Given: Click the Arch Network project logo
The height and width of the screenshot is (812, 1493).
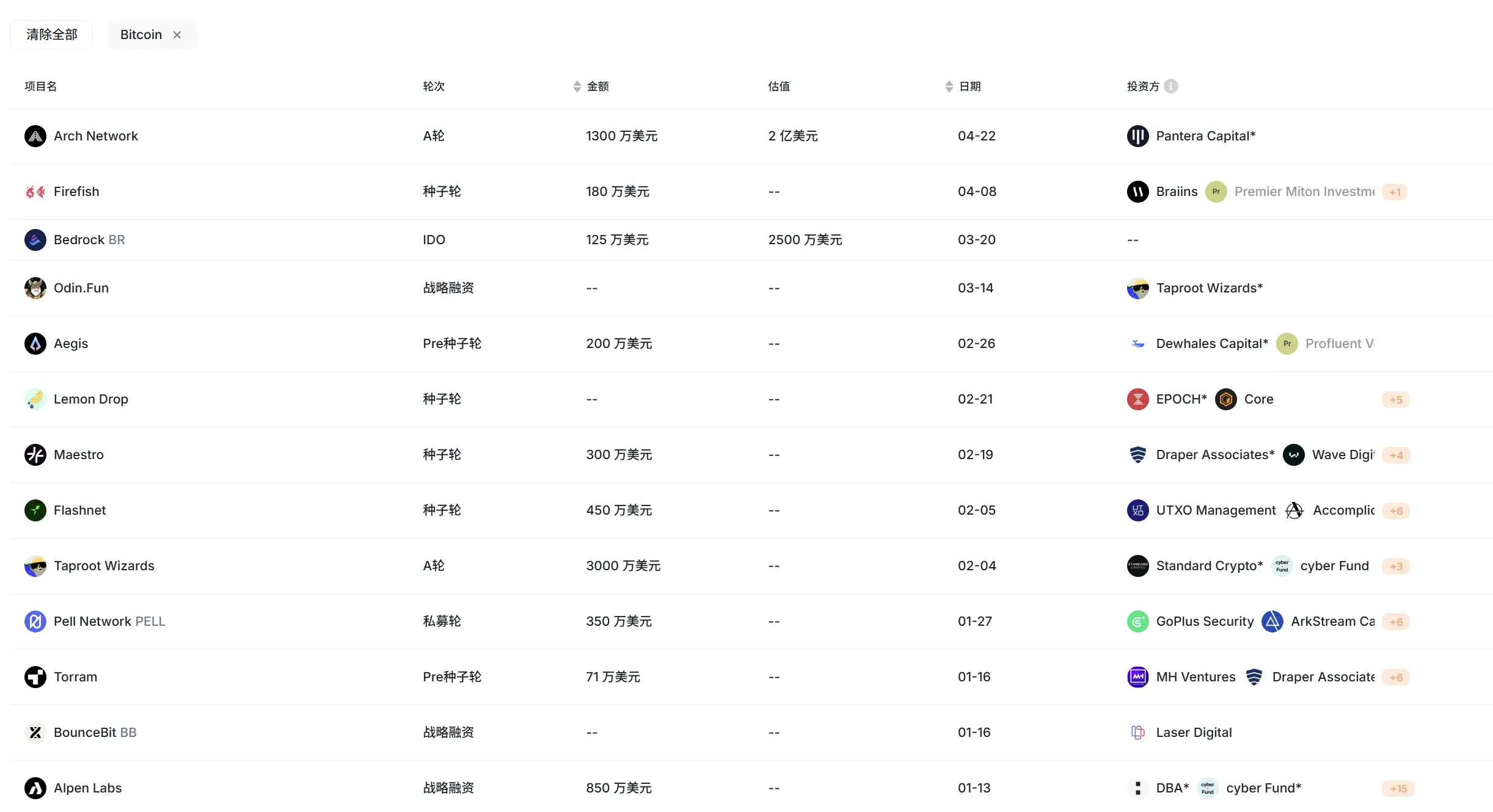Looking at the screenshot, I should point(35,136).
